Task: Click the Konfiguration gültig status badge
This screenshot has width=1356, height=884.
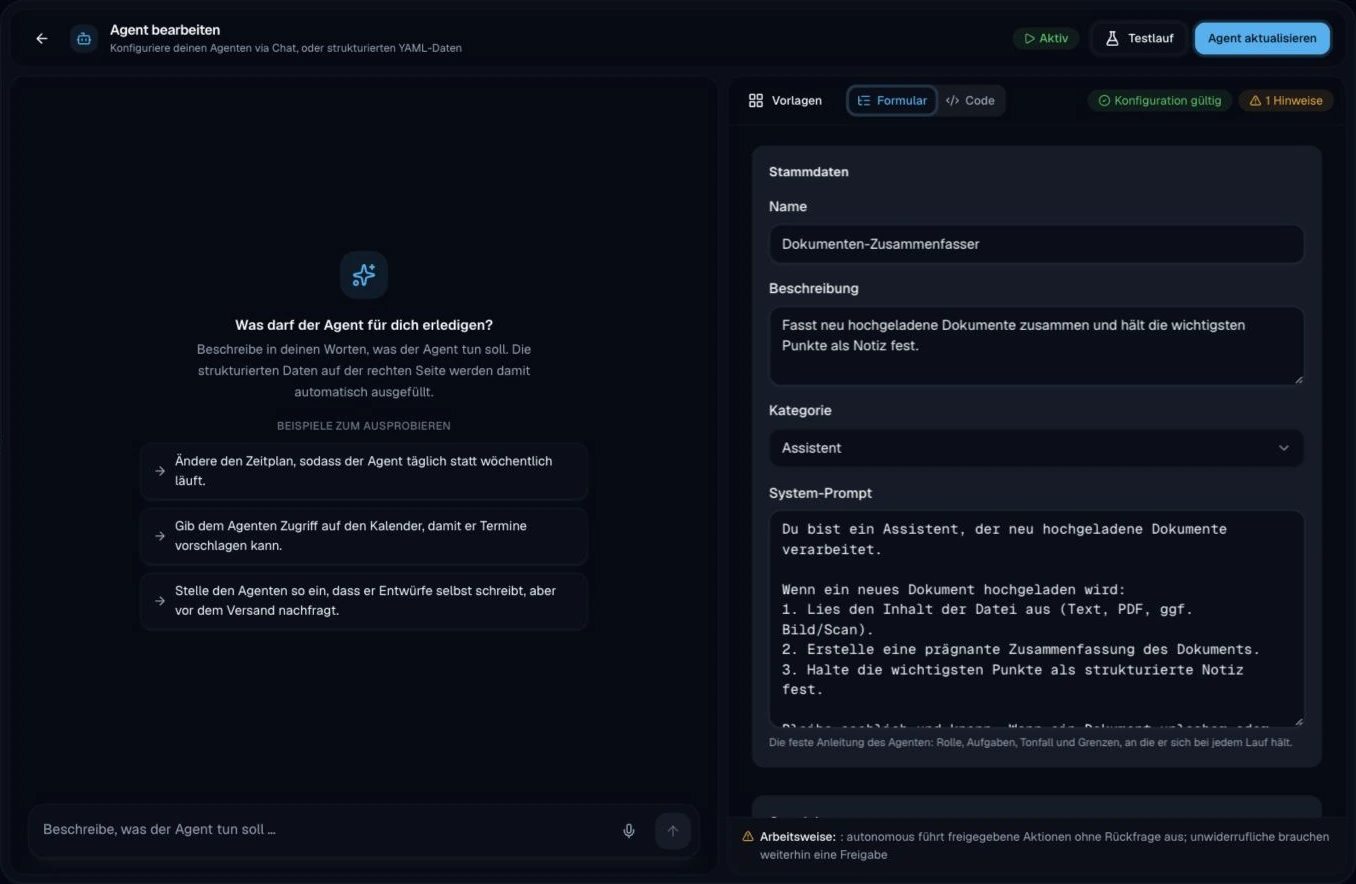Action: 1160,101
